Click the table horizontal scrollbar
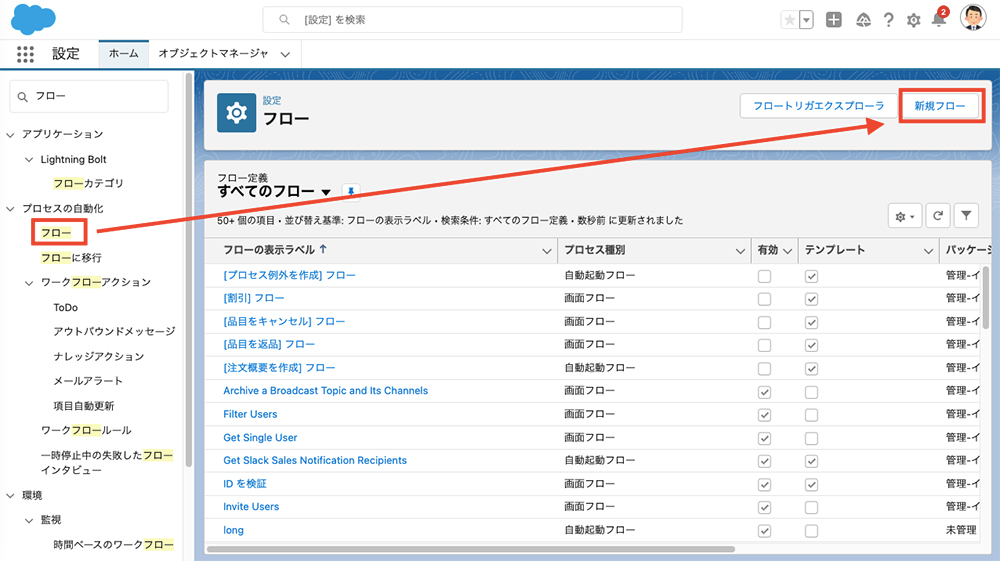 471,549
